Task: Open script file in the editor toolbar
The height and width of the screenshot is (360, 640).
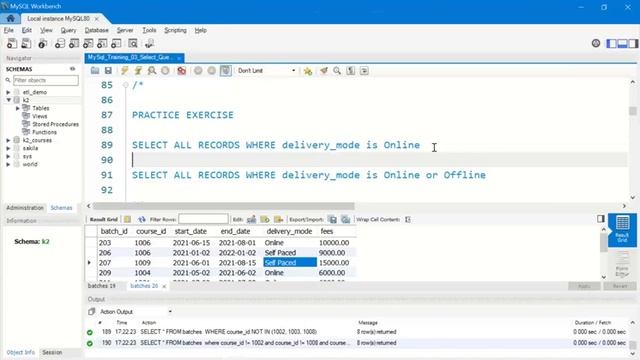Action: [x=95, y=71]
